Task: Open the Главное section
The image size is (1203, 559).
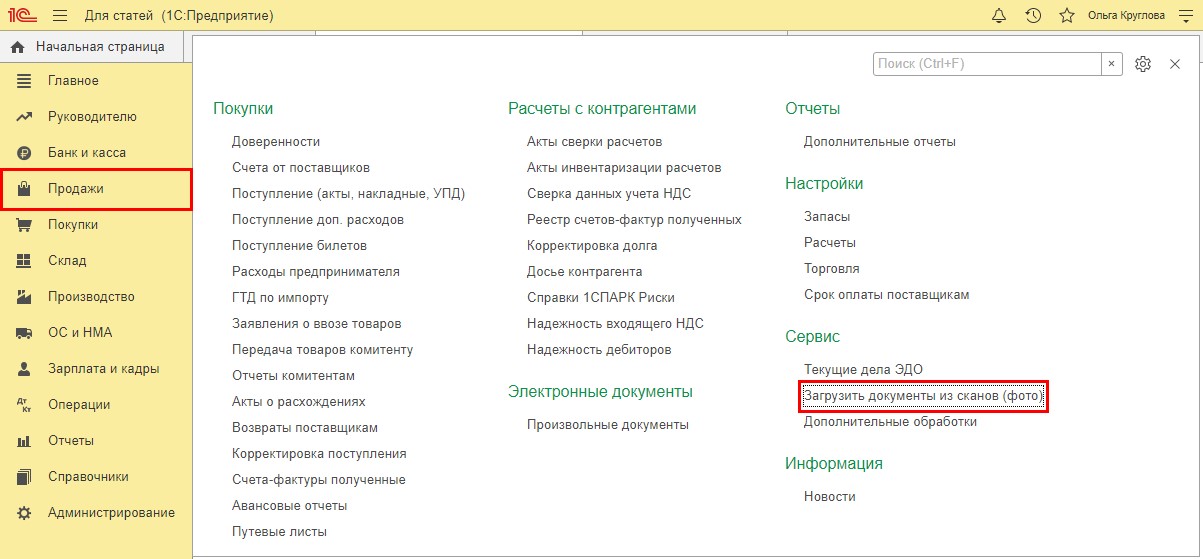Action: [x=73, y=81]
